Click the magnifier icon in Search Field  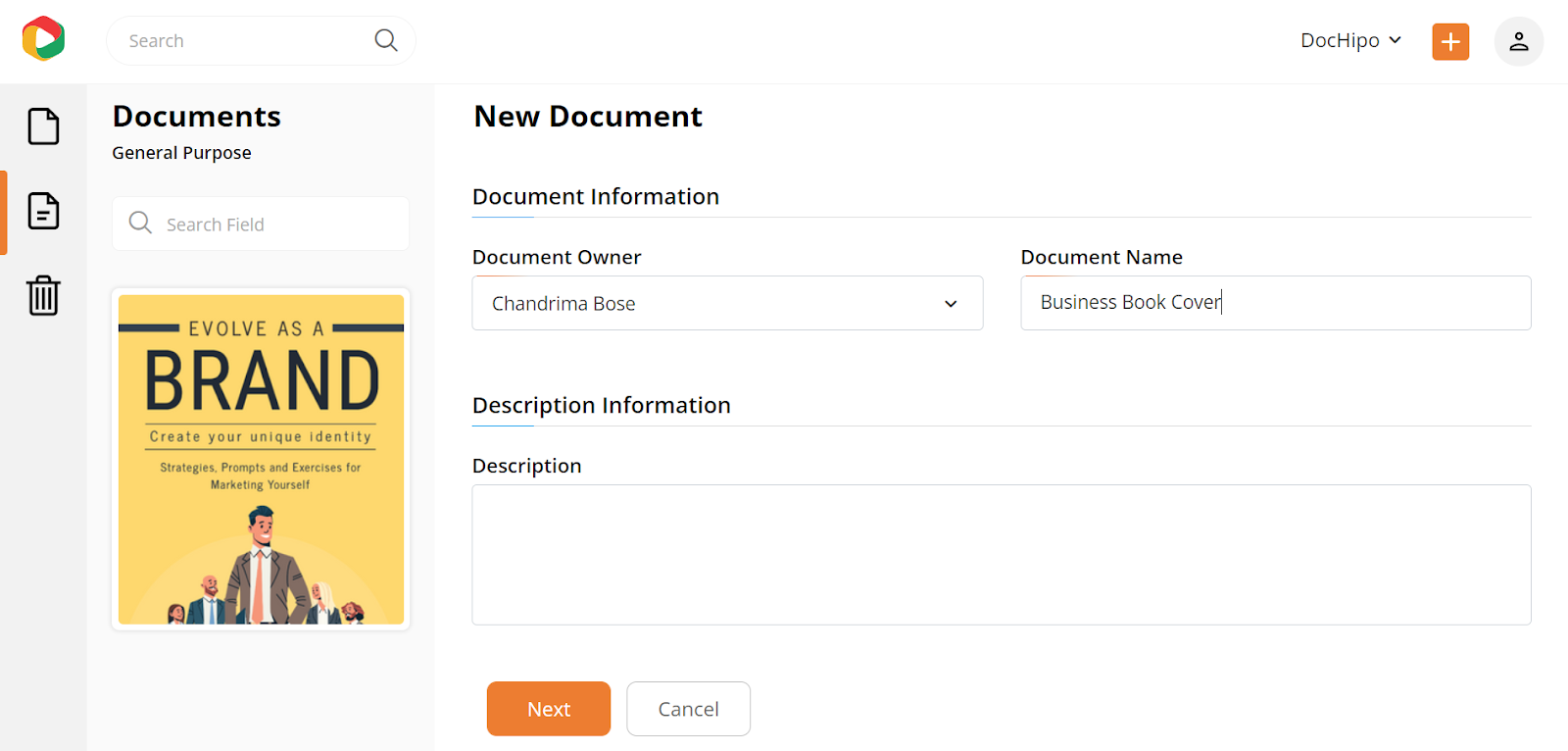(140, 224)
